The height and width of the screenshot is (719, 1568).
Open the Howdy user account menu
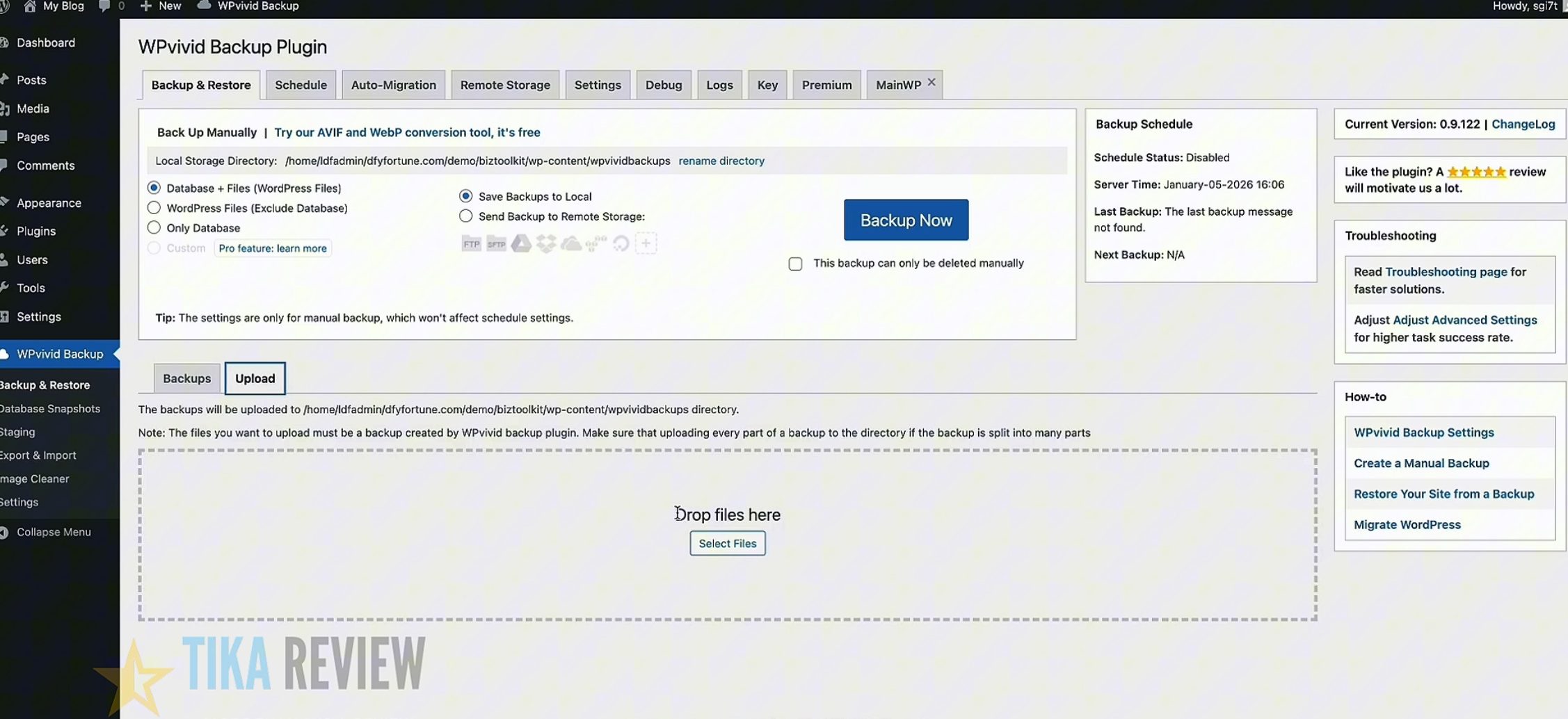(1525, 6)
